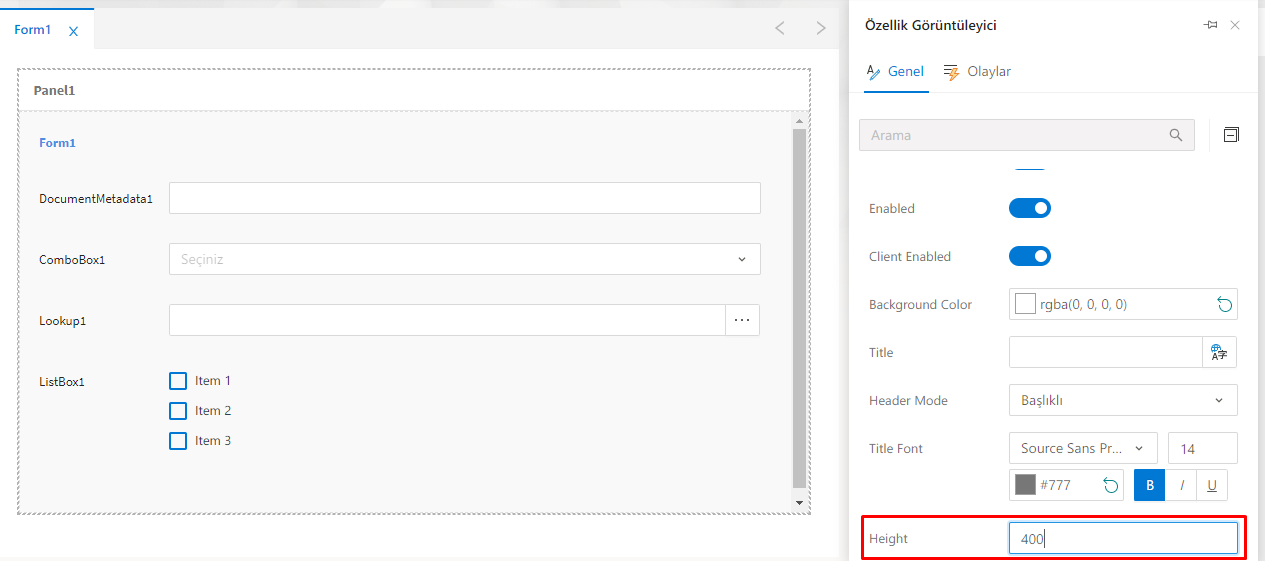
Task: Reset Background Color to default
Action: pos(1224,304)
